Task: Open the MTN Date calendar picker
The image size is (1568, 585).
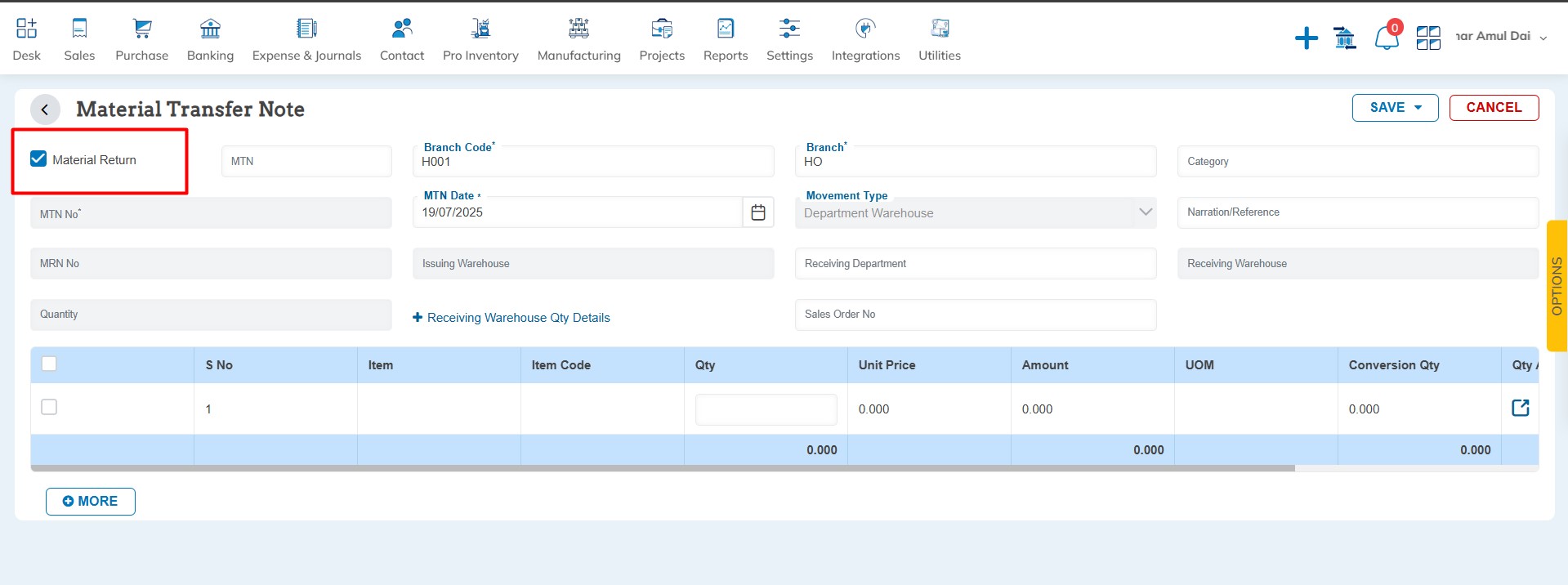Action: pyautogui.click(x=758, y=212)
